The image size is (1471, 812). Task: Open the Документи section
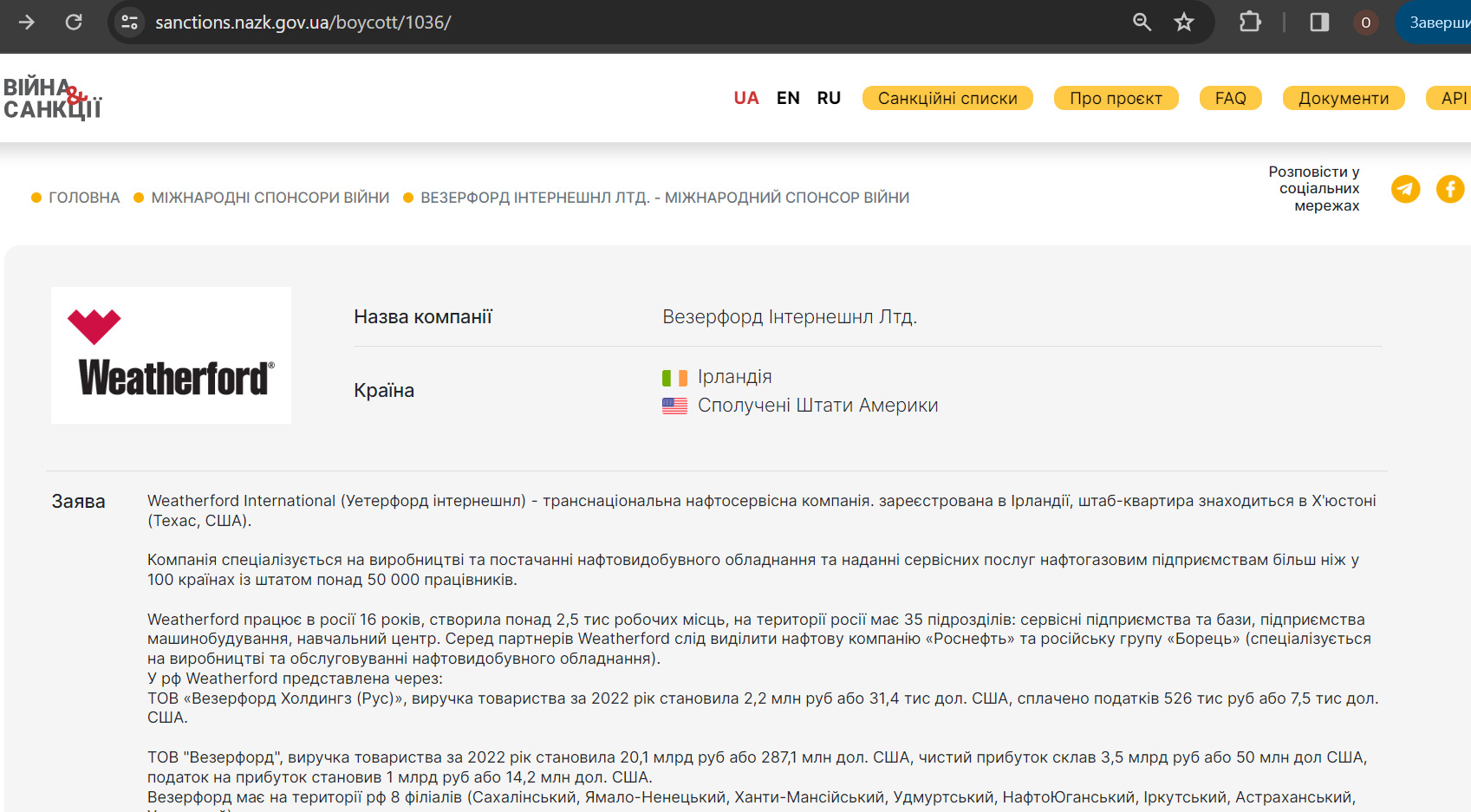[1344, 98]
